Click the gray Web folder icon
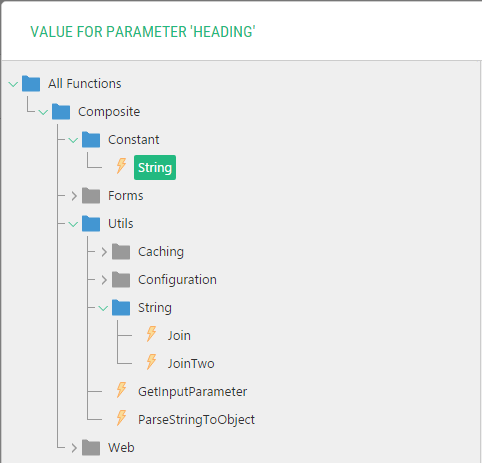Image resolution: width=482 pixels, height=463 pixels. point(91,447)
